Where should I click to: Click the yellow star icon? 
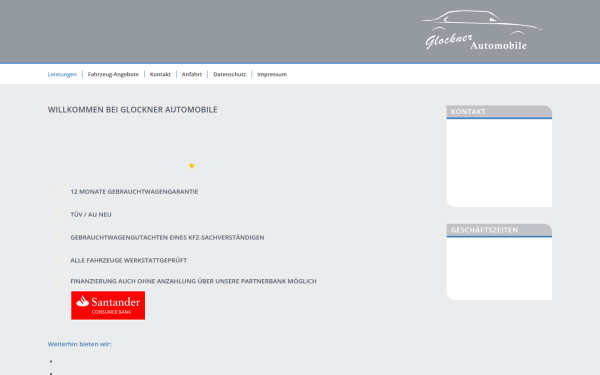[x=192, y=166]
